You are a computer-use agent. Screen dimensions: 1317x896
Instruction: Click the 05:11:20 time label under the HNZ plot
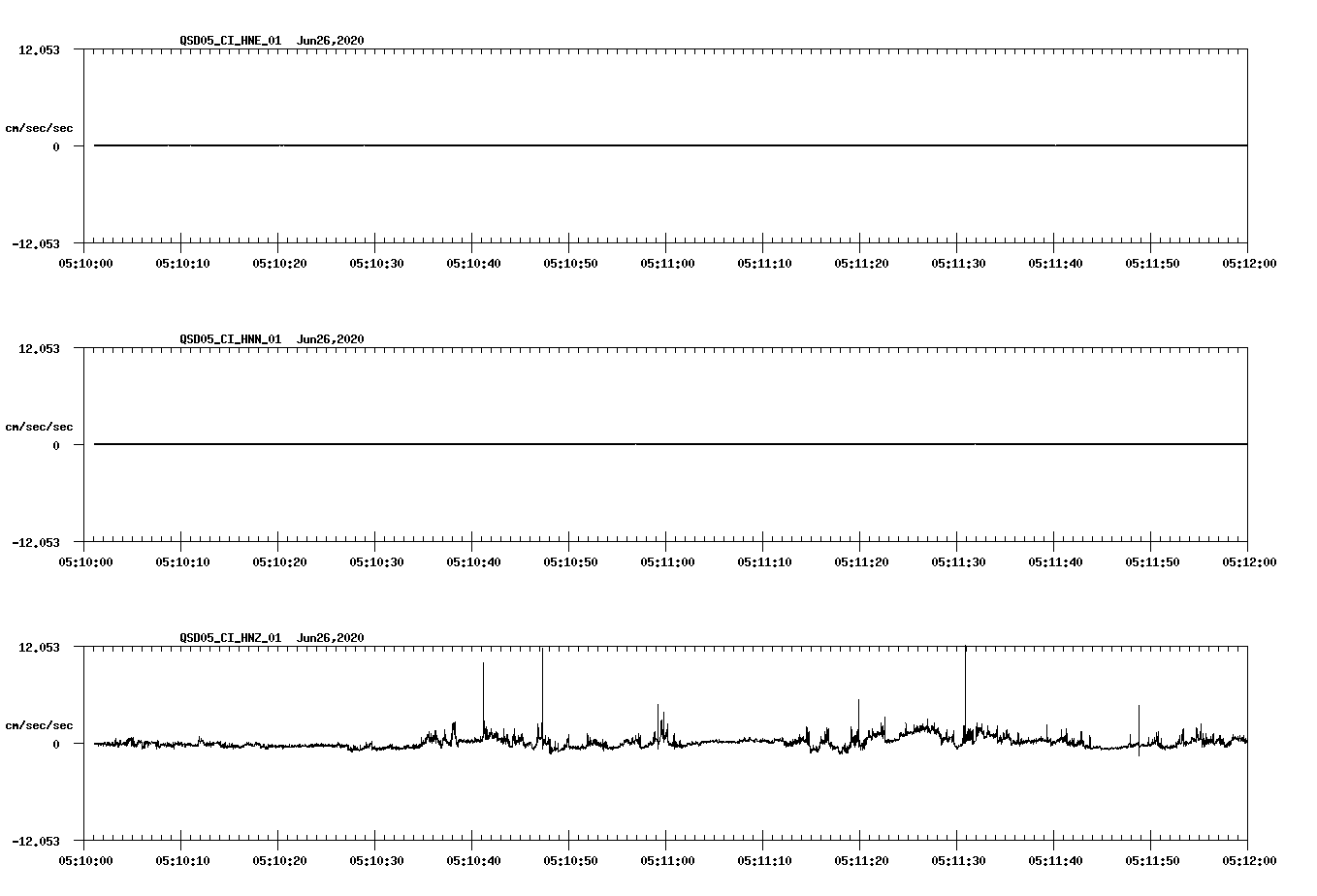point(861,860)
